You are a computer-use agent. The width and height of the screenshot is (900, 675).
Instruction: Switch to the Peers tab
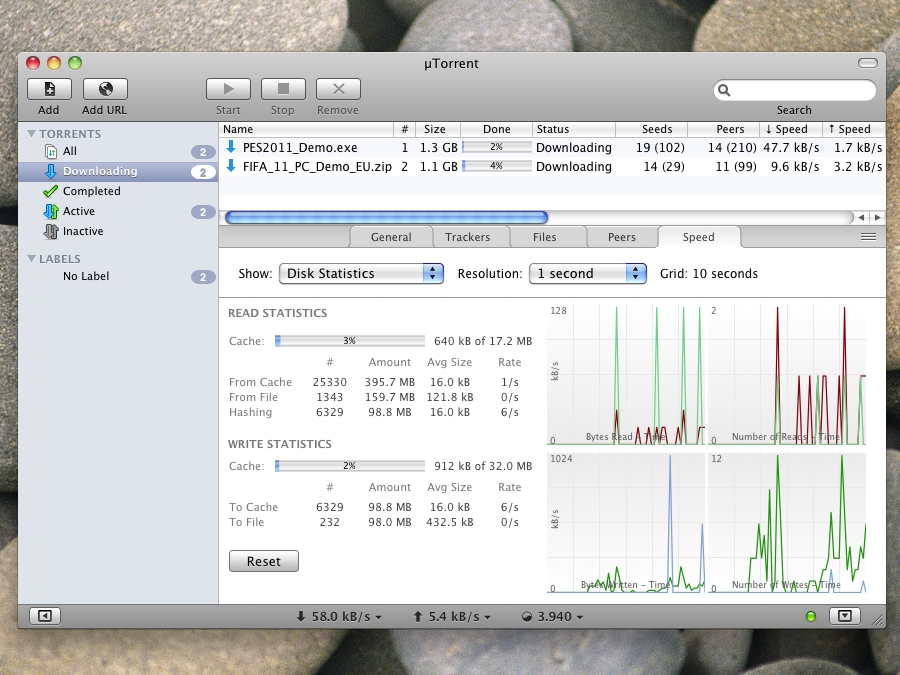622,237
